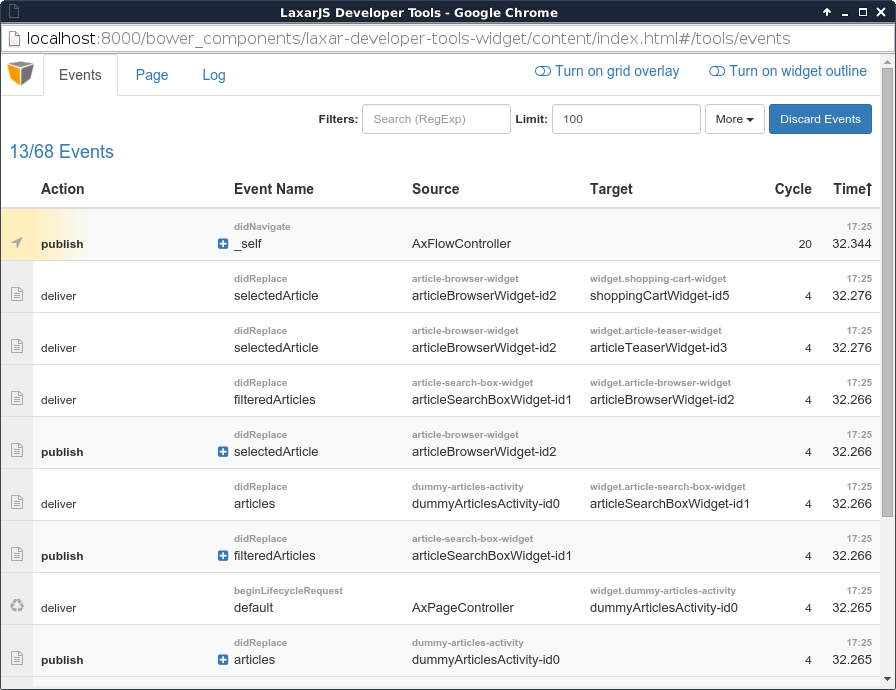Turn on widget outline toggle
Screen dimensions: 896x690
pos(787,71)
